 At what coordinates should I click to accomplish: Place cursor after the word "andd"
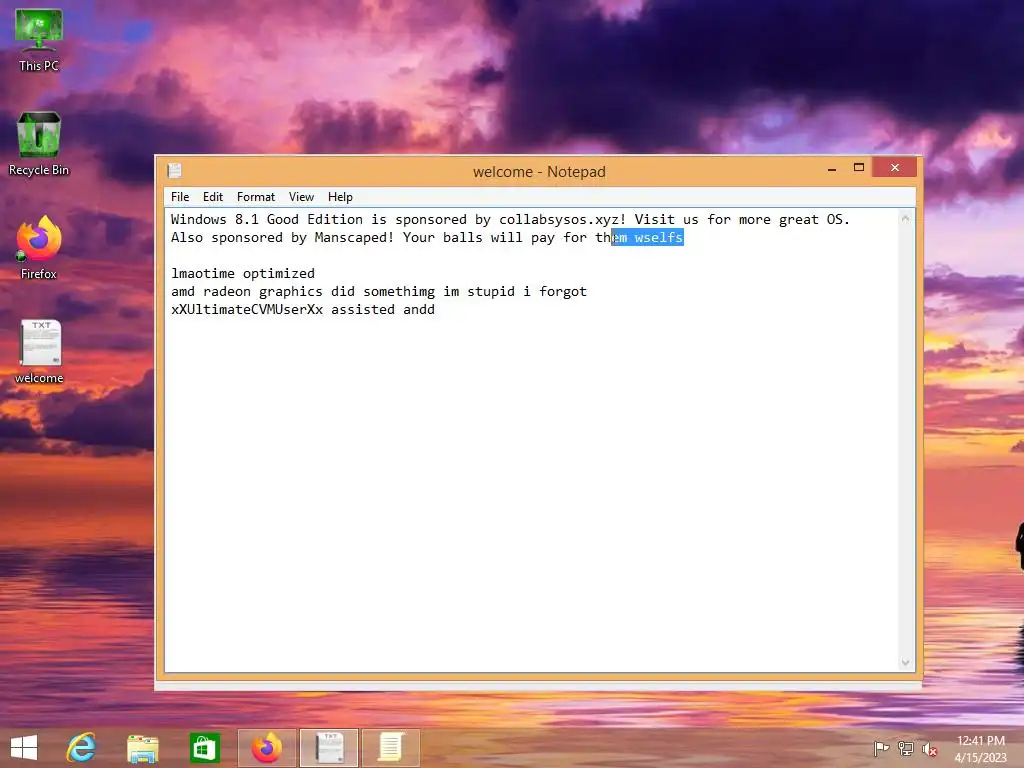pyautogui.click(x=436, y=310)
